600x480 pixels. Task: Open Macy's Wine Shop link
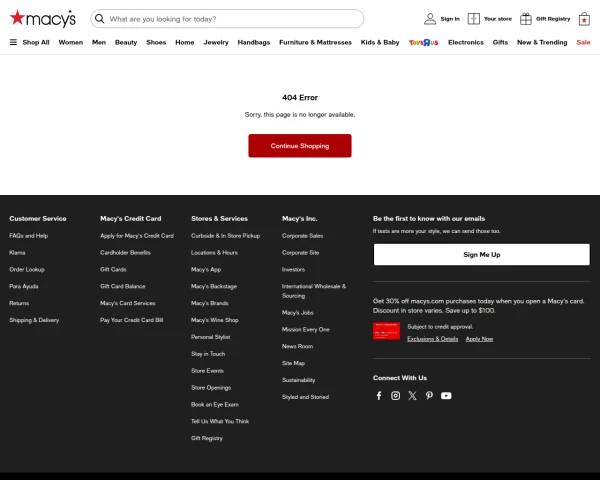(x=214, y=320)
